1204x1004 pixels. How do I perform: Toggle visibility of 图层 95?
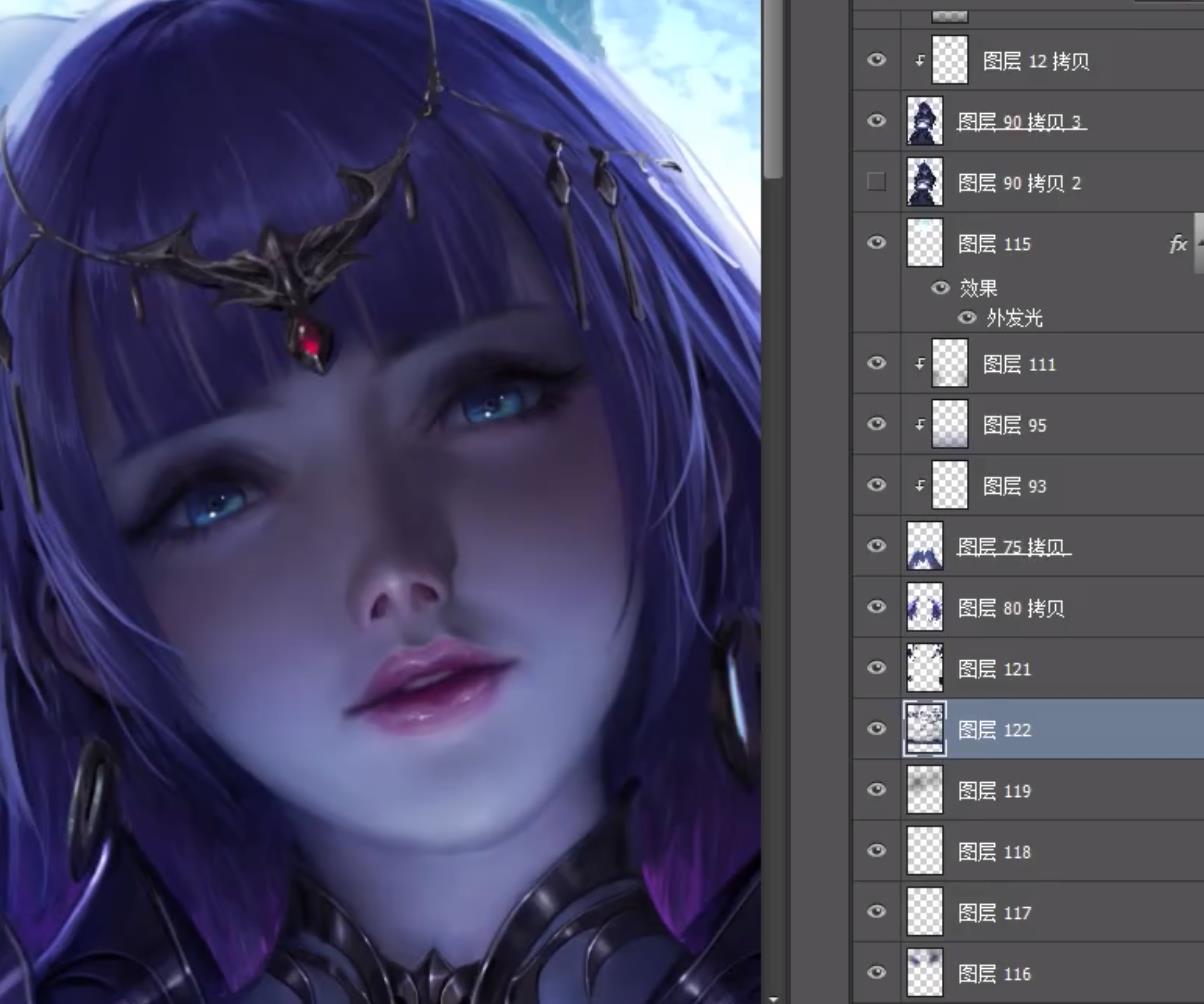pos(876,425)
